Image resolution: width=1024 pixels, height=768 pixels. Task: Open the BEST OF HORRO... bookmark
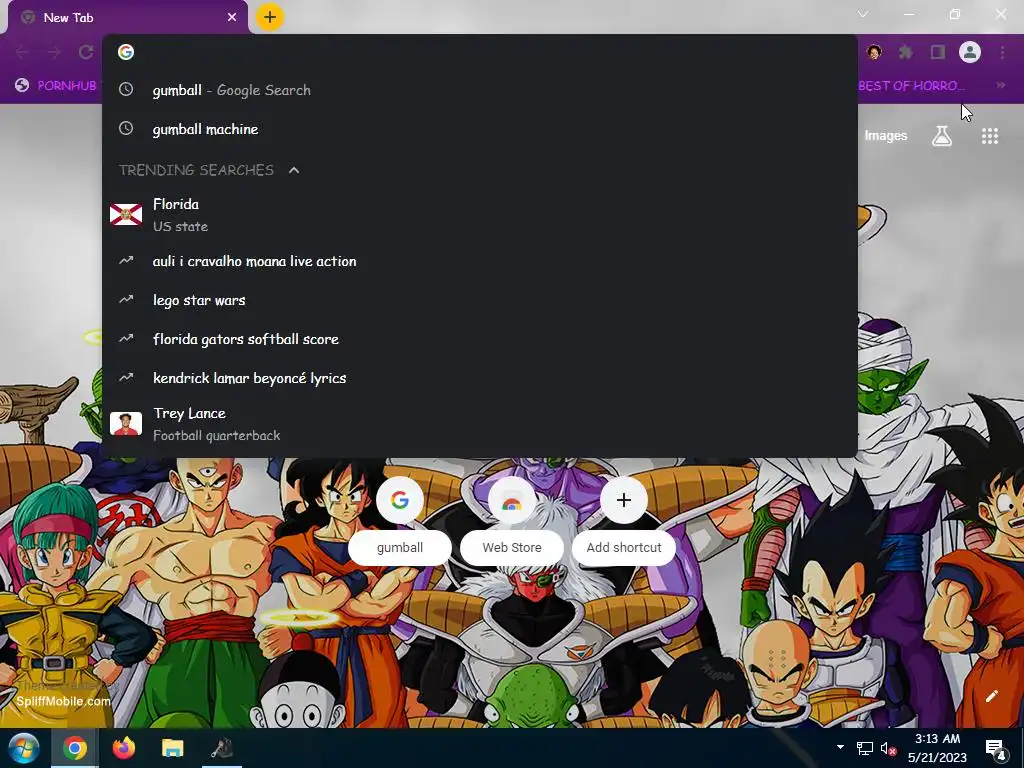point(912,86)
